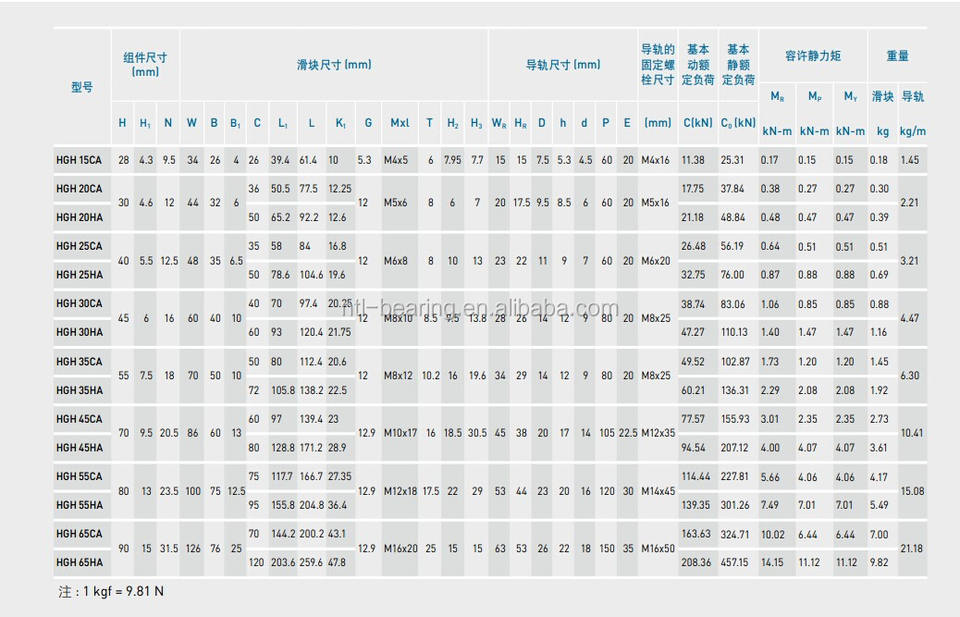Click the note '1 kgf = 9.81 N'
This screenshot has width=960, height=617.
click(123, 592)
